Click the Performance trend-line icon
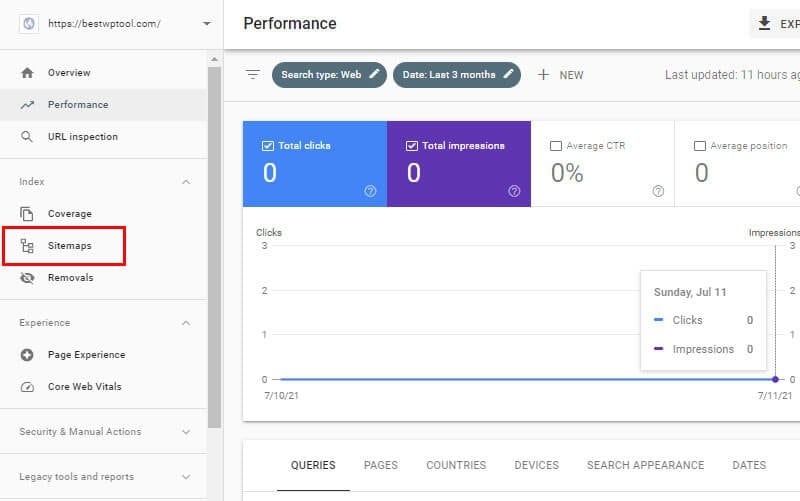The width and height of the screenshot is (800, 501). pyautogui.click(x=27, y=105)
